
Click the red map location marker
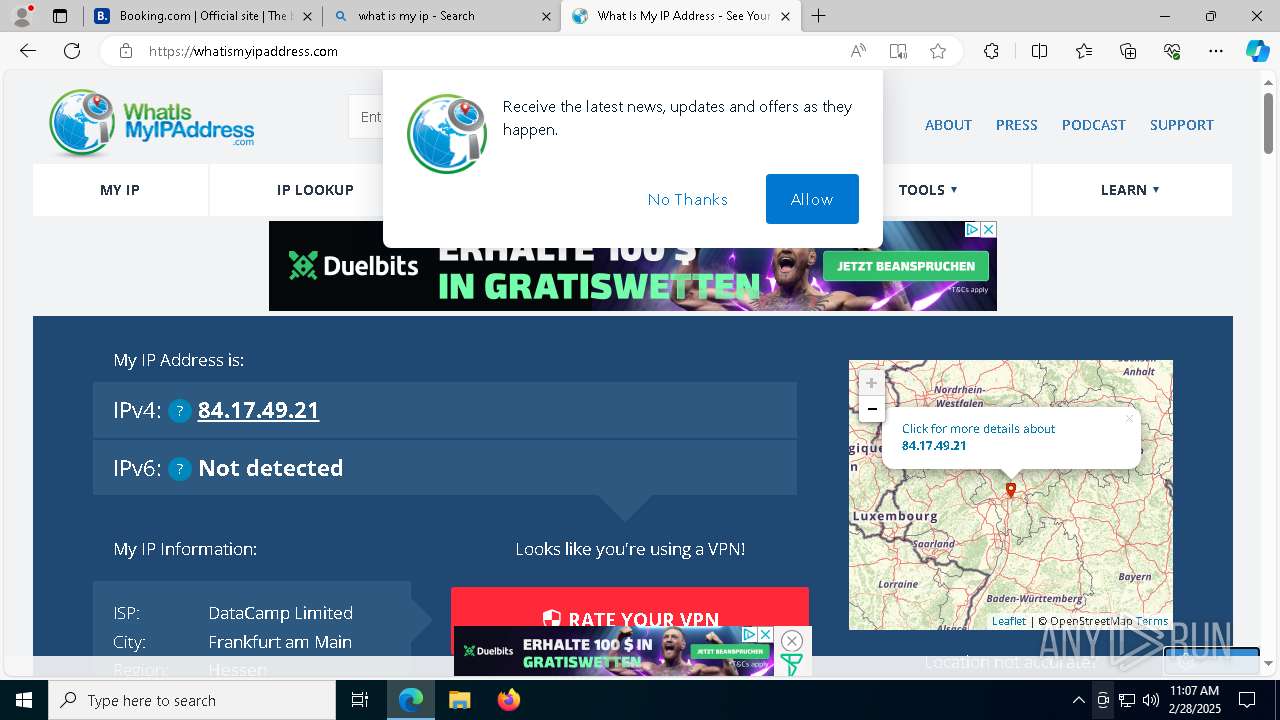(x=1011, y=489)
